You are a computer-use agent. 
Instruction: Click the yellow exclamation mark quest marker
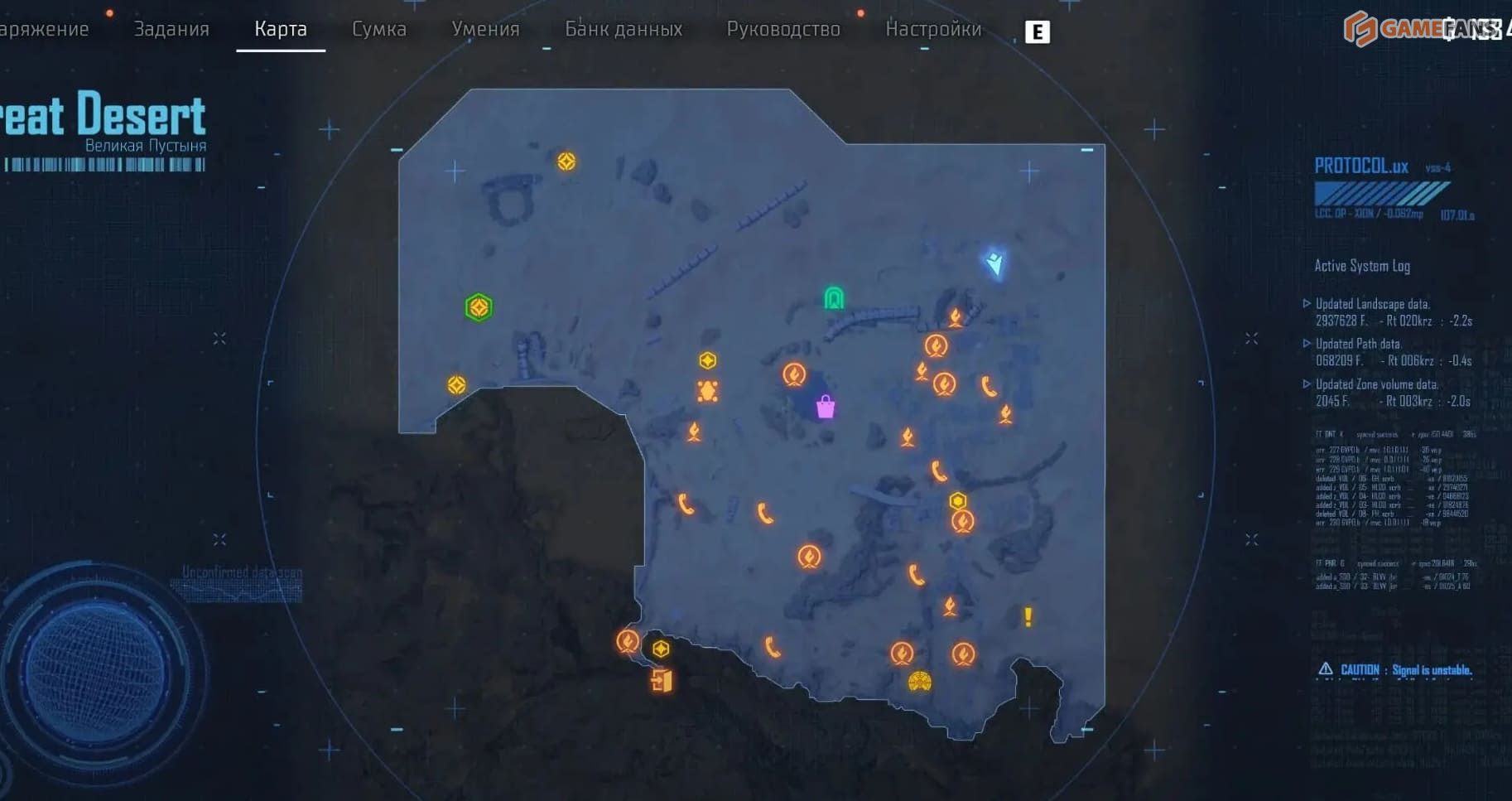(1028, 617)
